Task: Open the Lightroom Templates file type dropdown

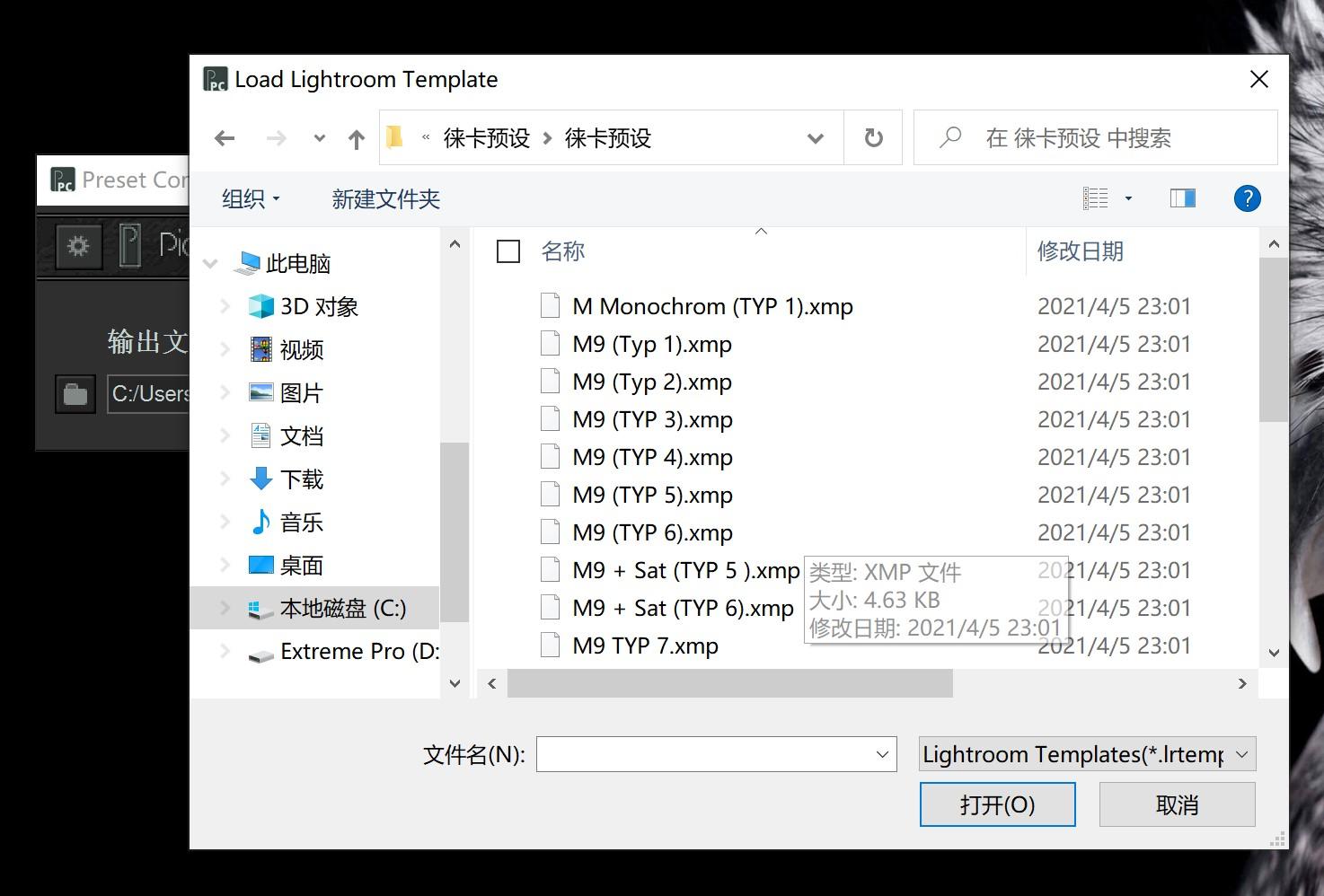Action: [1086, 754]
